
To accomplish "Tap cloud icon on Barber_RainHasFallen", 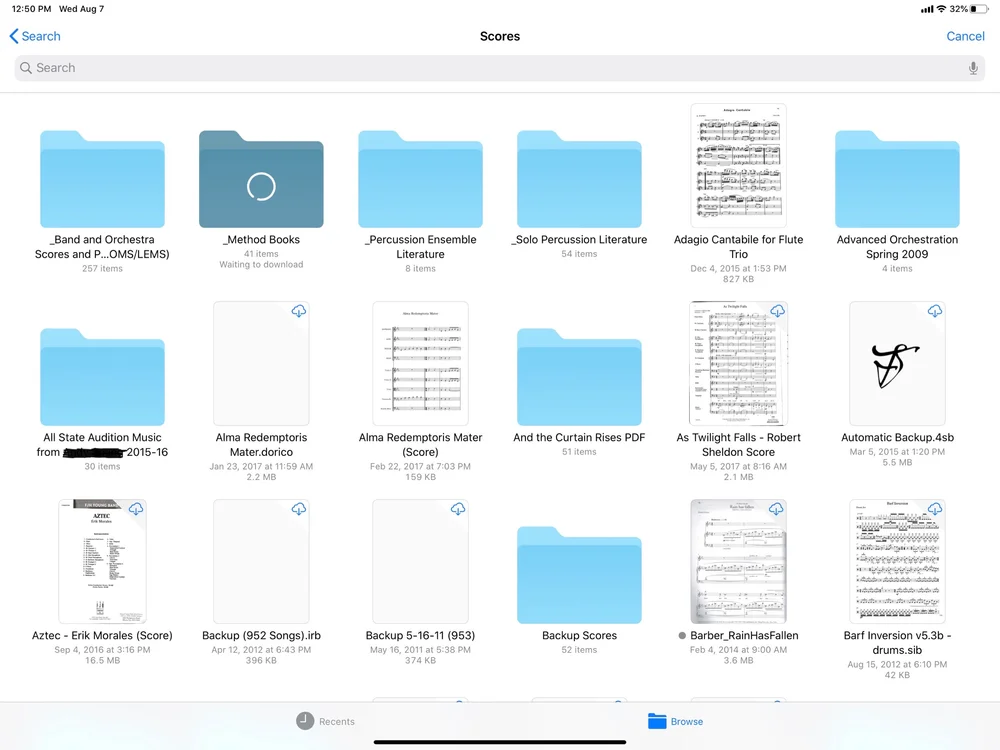I will pyautogui.click(x=777, y=509).
